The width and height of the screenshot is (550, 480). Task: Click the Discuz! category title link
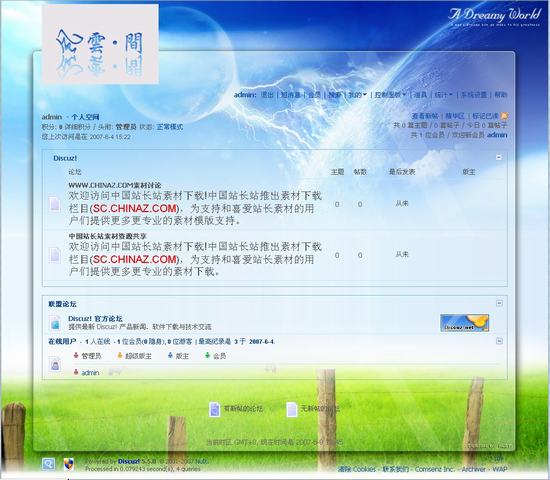[x=65, y=158]
